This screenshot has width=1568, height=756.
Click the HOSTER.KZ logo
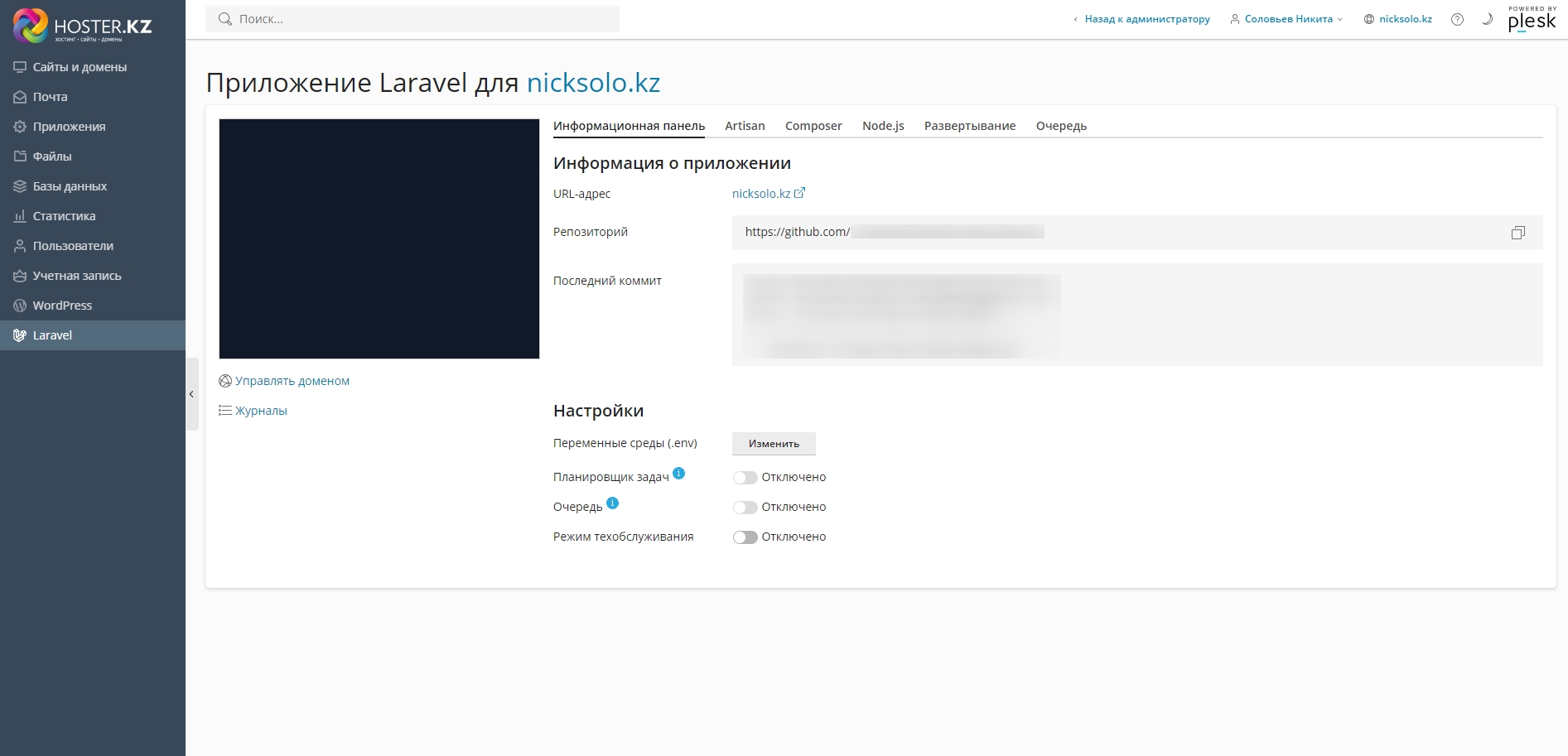tap(82, 26)
